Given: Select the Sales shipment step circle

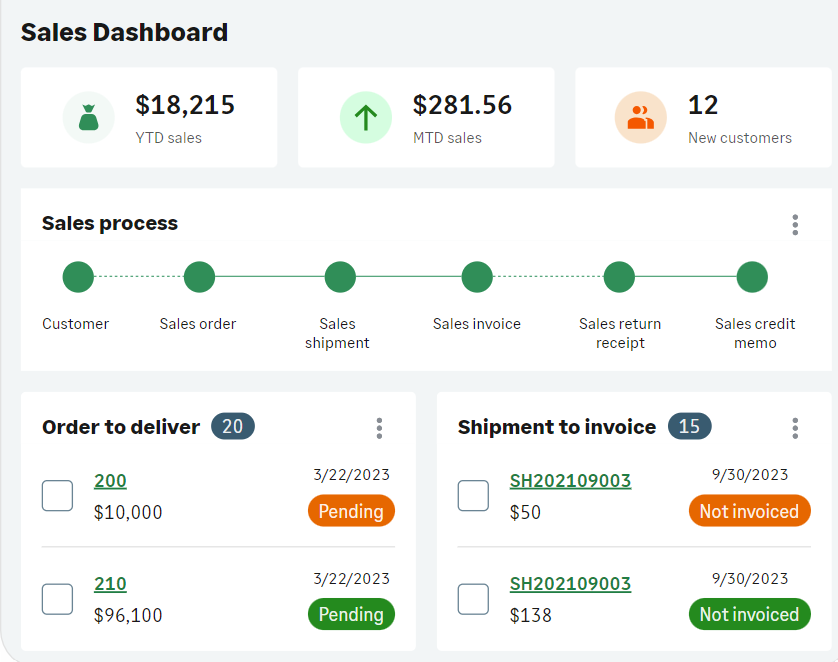Looking at the screenshot, I should coord(339,277).
